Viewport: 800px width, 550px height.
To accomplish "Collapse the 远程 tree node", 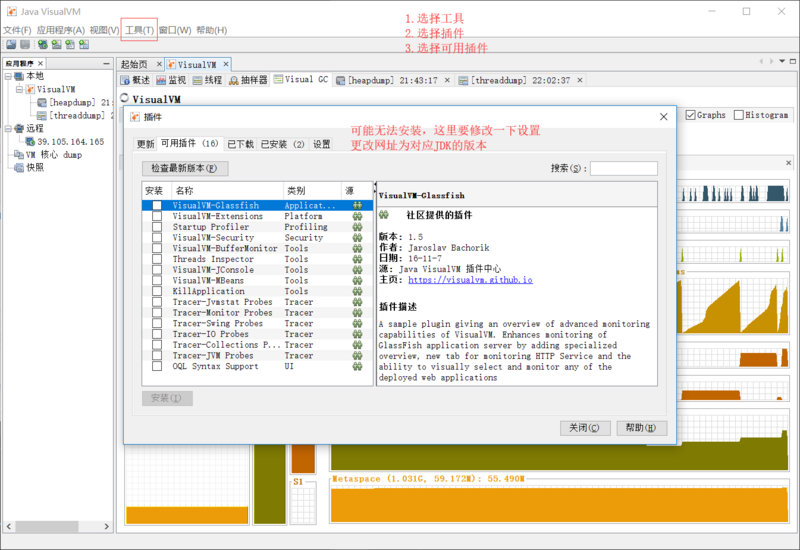I will click(8, 128).
